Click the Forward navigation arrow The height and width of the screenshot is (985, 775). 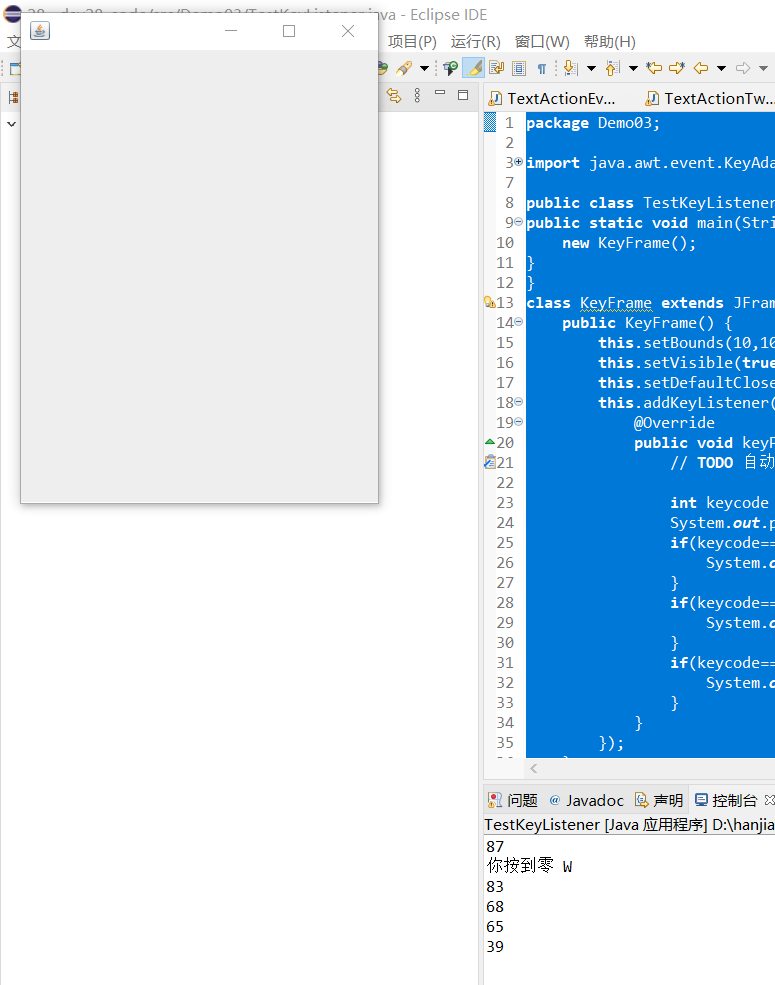pos(743,68)
